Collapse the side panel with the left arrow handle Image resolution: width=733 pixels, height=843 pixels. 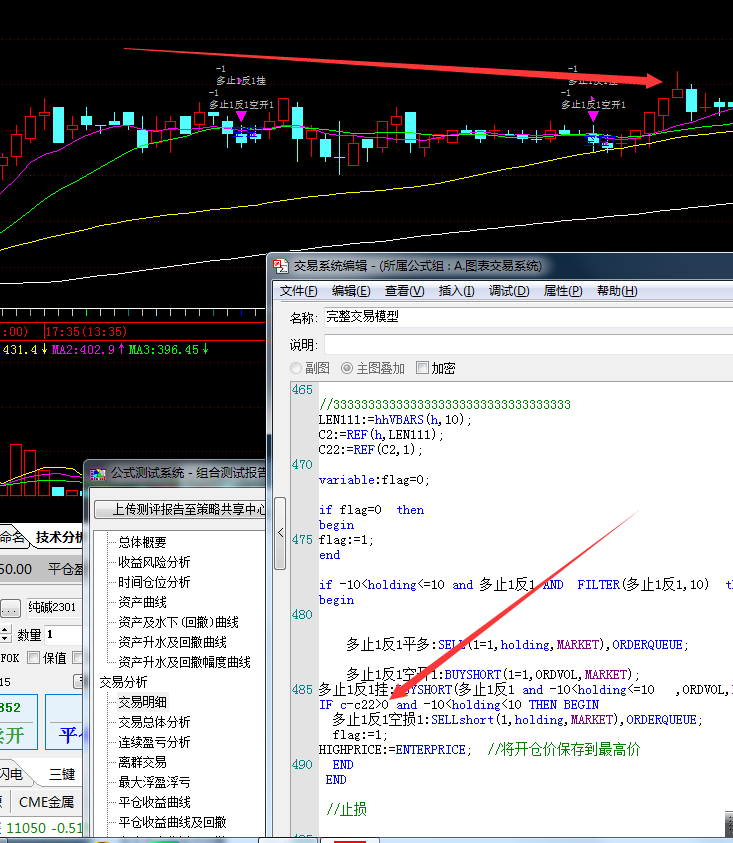280,533
